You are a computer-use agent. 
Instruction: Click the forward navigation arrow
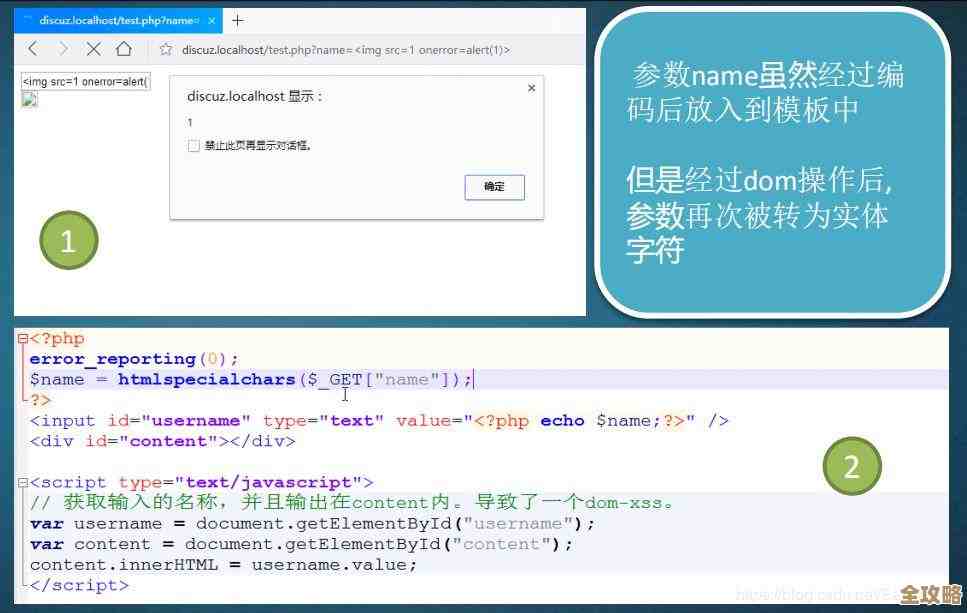click(62, 47)
